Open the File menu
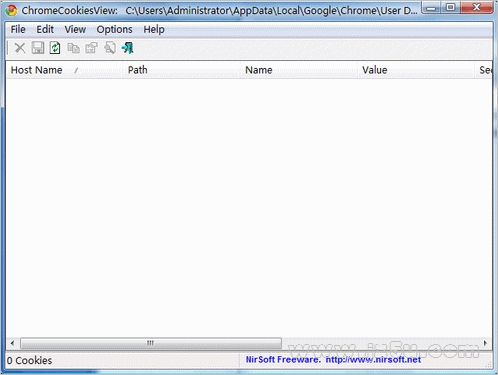This screenshot has width=498, height=375. (18, 29)
